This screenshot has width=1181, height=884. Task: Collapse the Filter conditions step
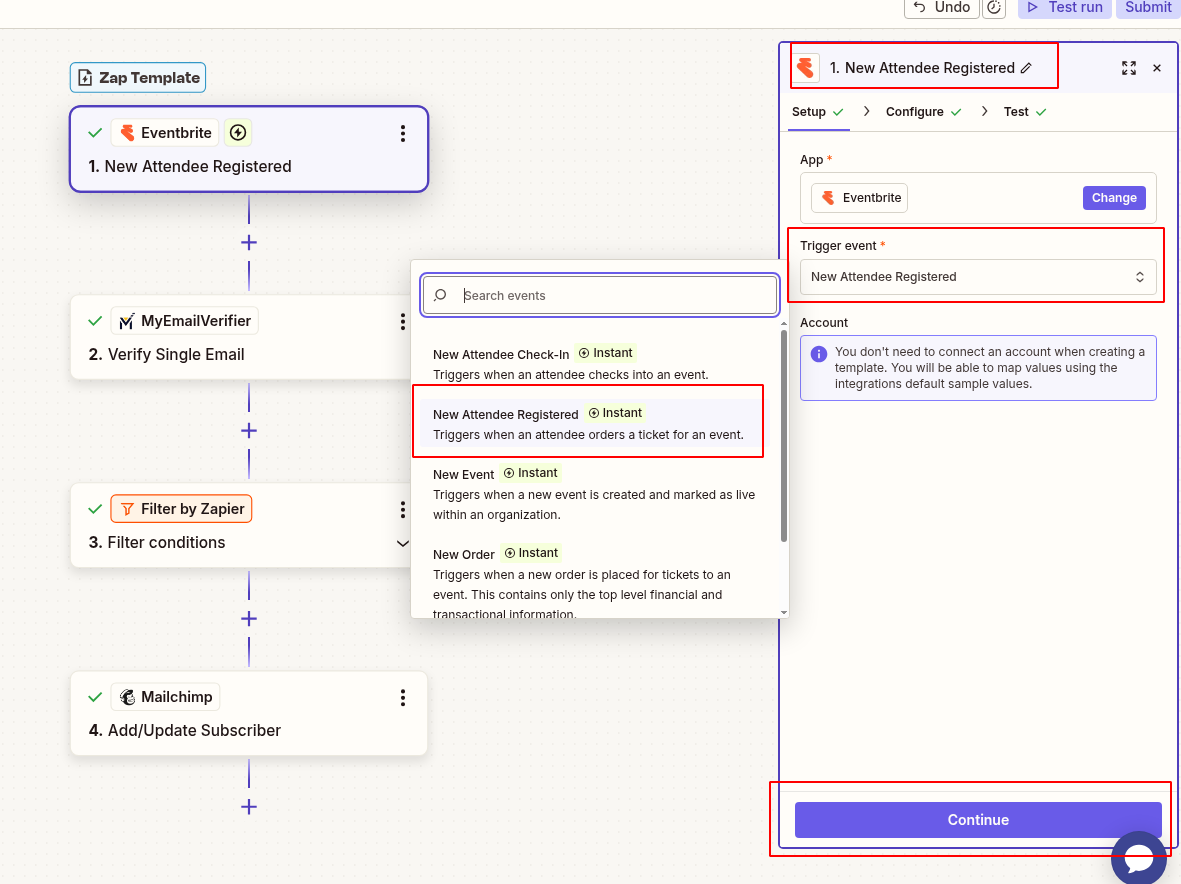pyautogui.click(x=403, y=543)
